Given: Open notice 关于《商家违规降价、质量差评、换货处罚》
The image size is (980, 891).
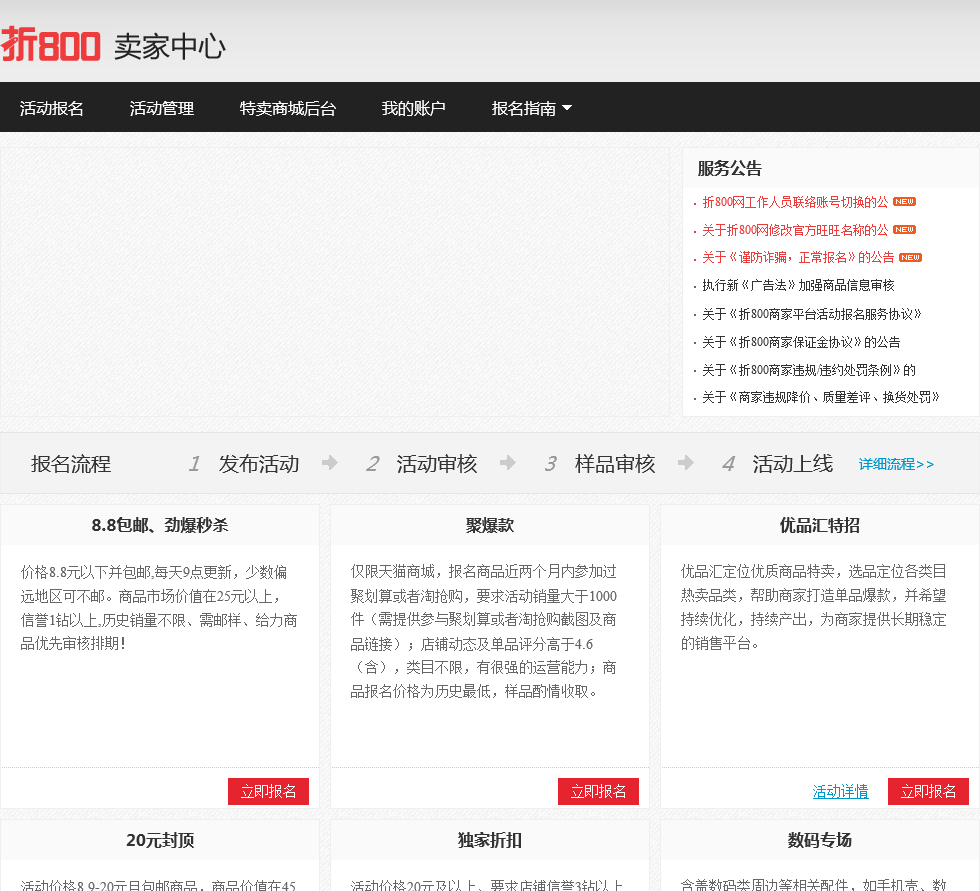Looking at the screenshot, I should pyautogui.click(x=820, y=397).
